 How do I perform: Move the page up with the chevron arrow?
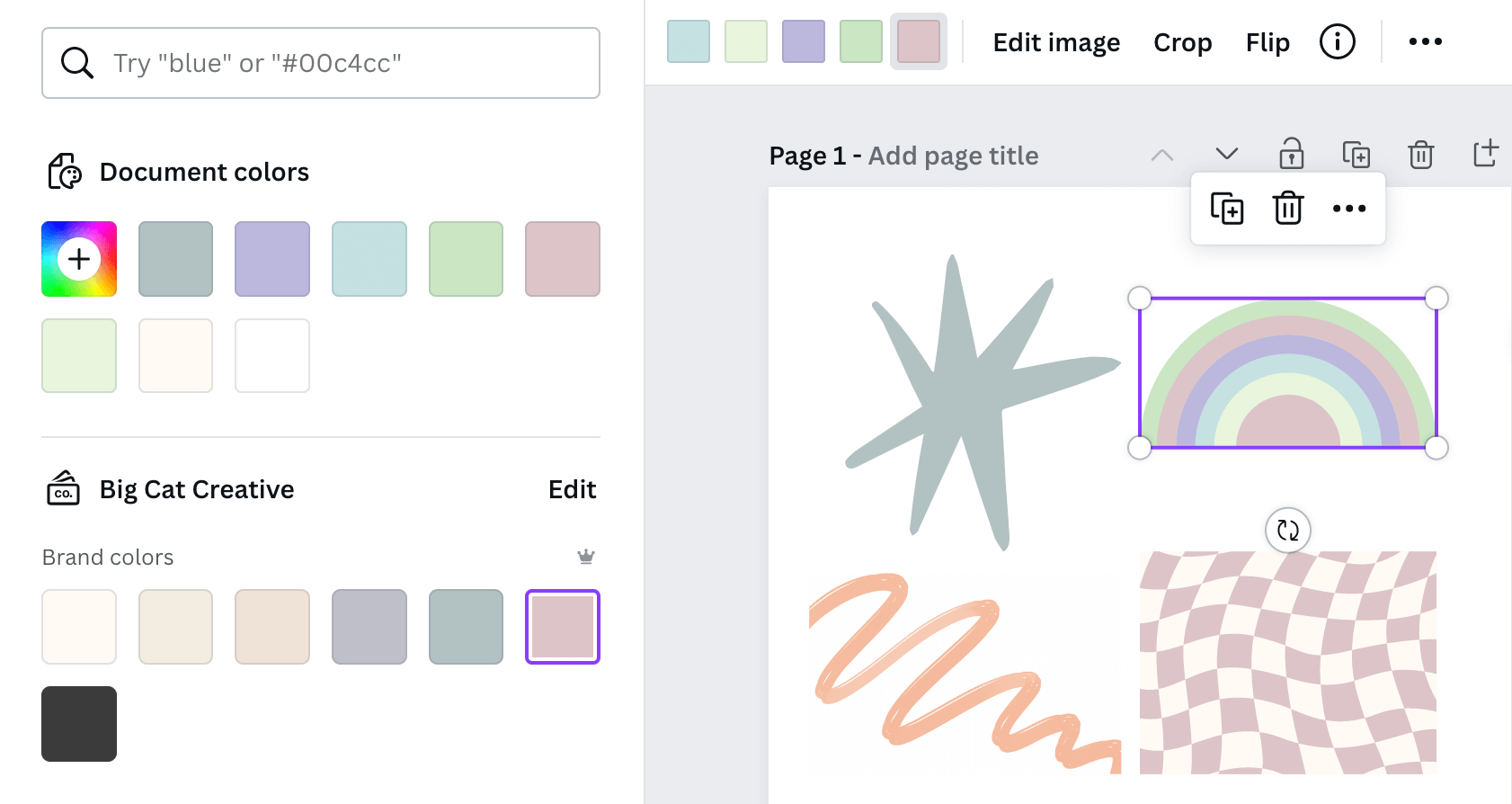1161,155
